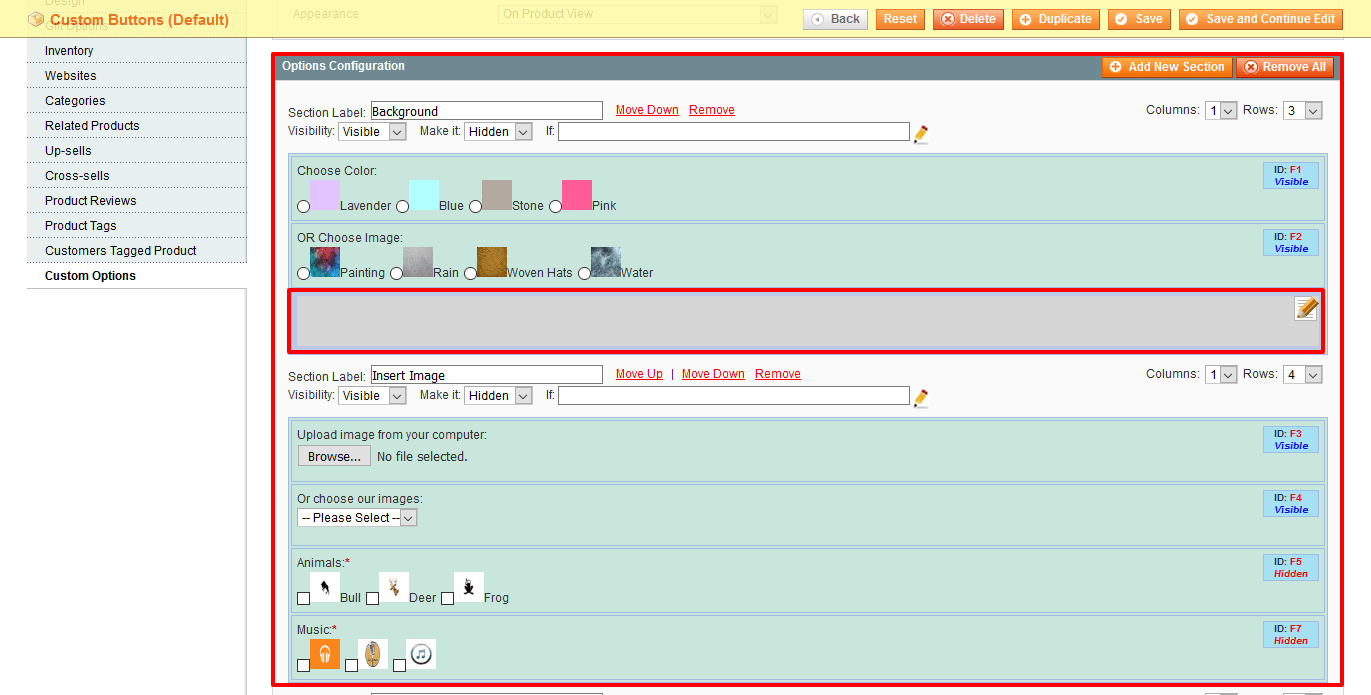The height and width of the screenshot is (695, 1371).
Task: Click the Frog animal icon
Action: (469, 587)
